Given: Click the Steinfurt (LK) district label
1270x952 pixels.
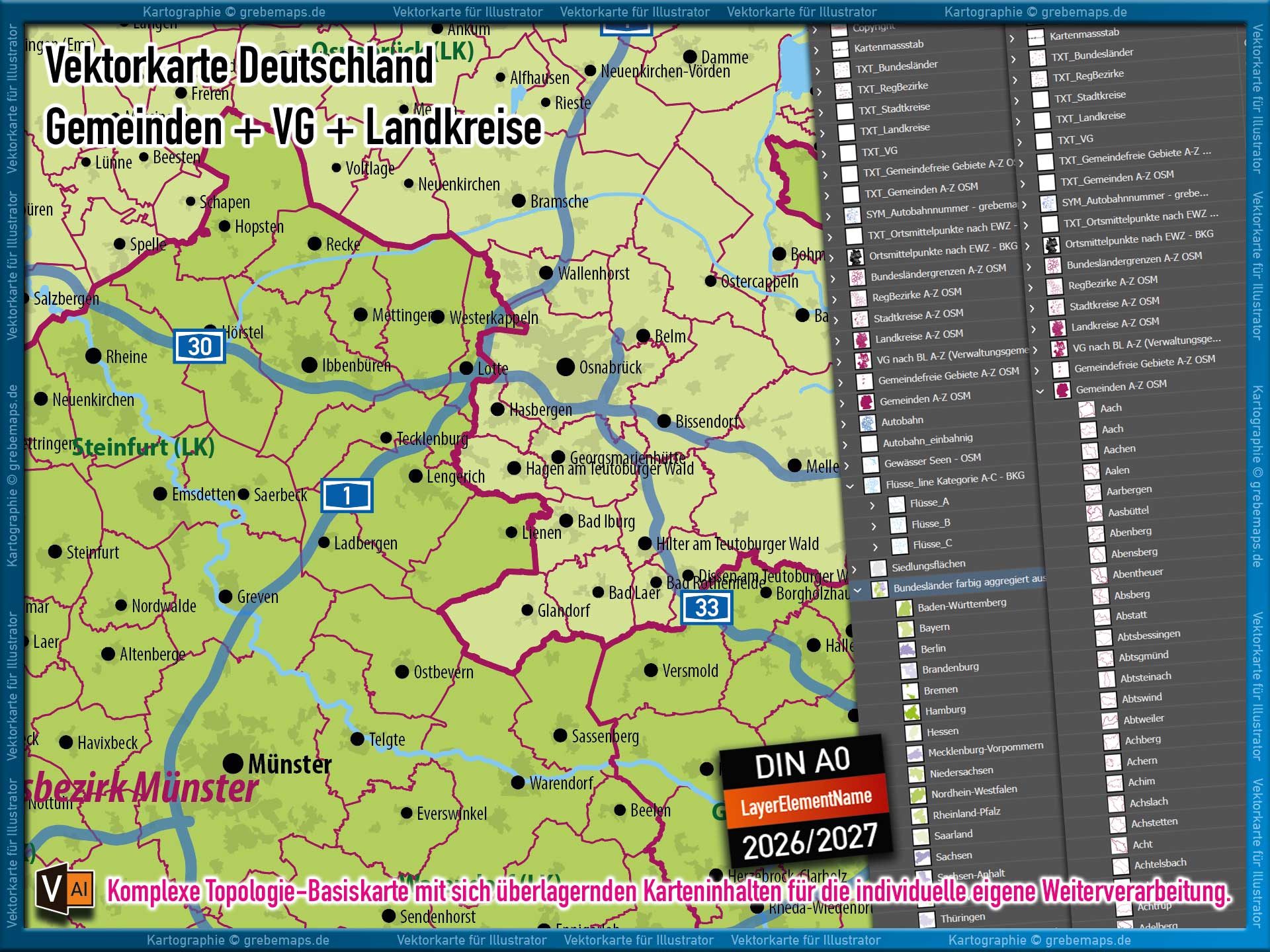Looking at the screenshot, I should pyautogui.click(x=144, y=448).
